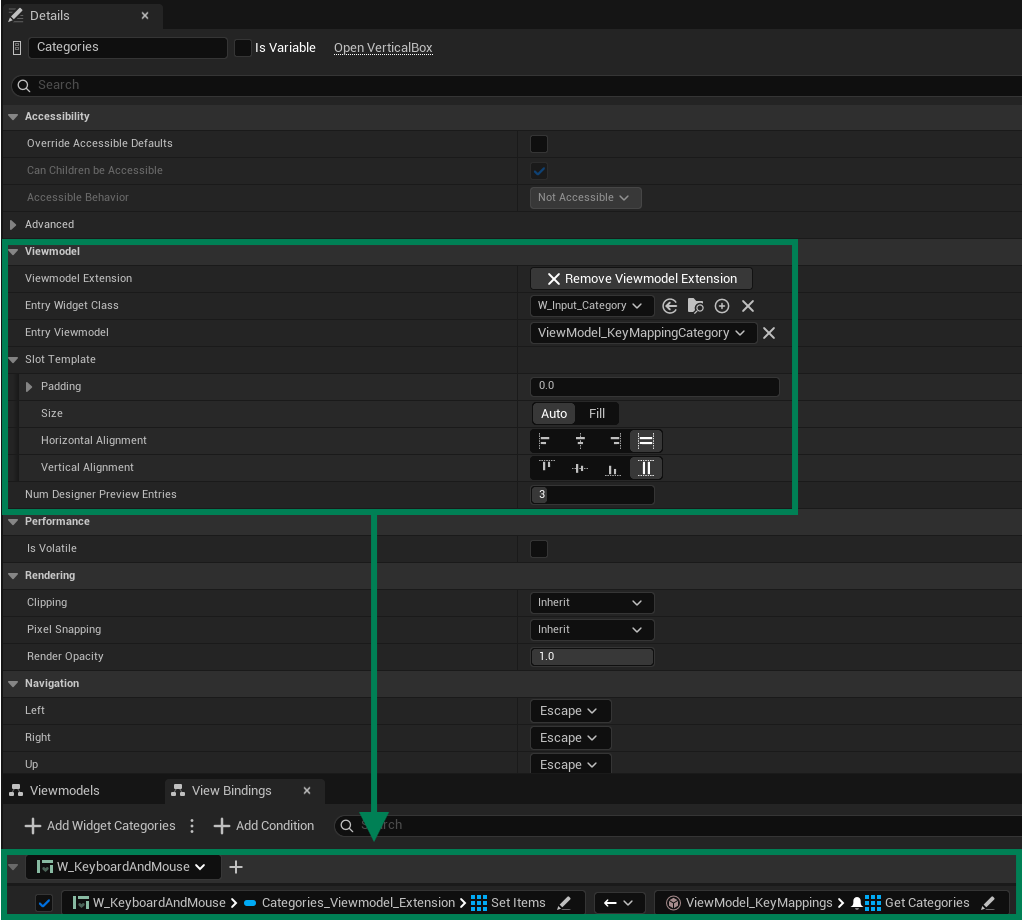The image size is (1022, 920).
Task: Use the browse icon for Entry Widget Class
Action: [696, 305]
